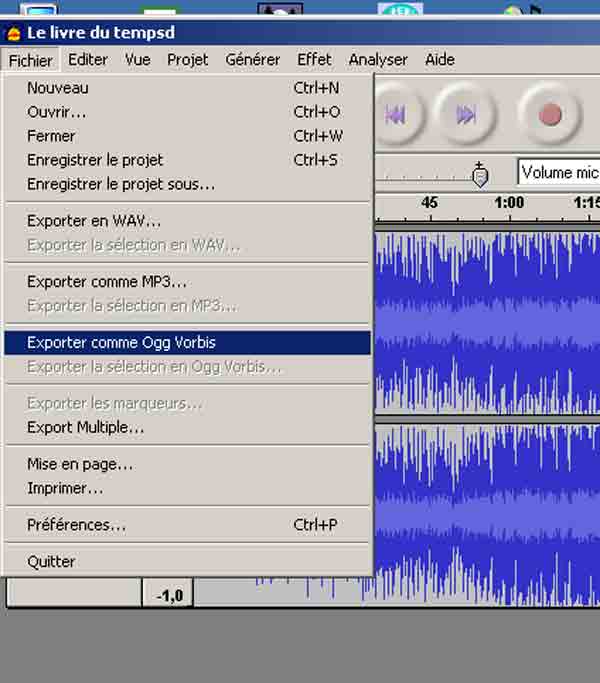
Task: Select Nouveau from the Fichier menu
Action: click(x=57, y=88)
